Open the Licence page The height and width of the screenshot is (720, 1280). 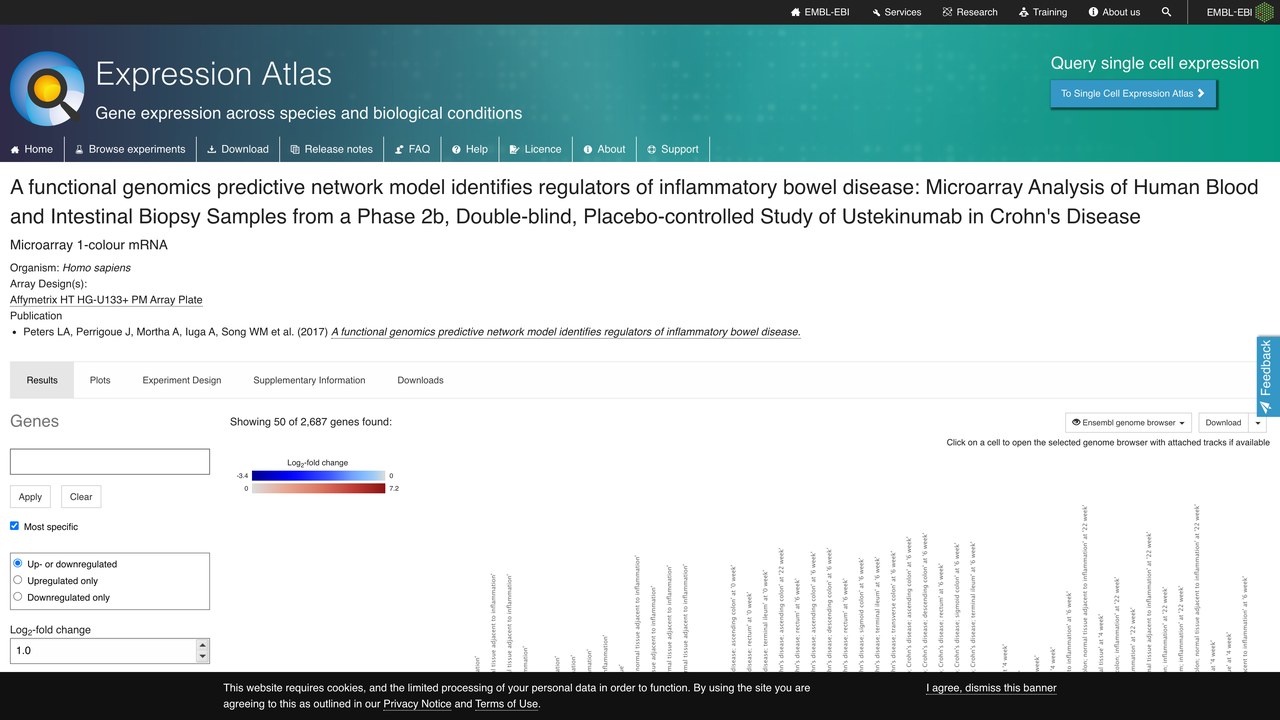(x=536, y=149)
